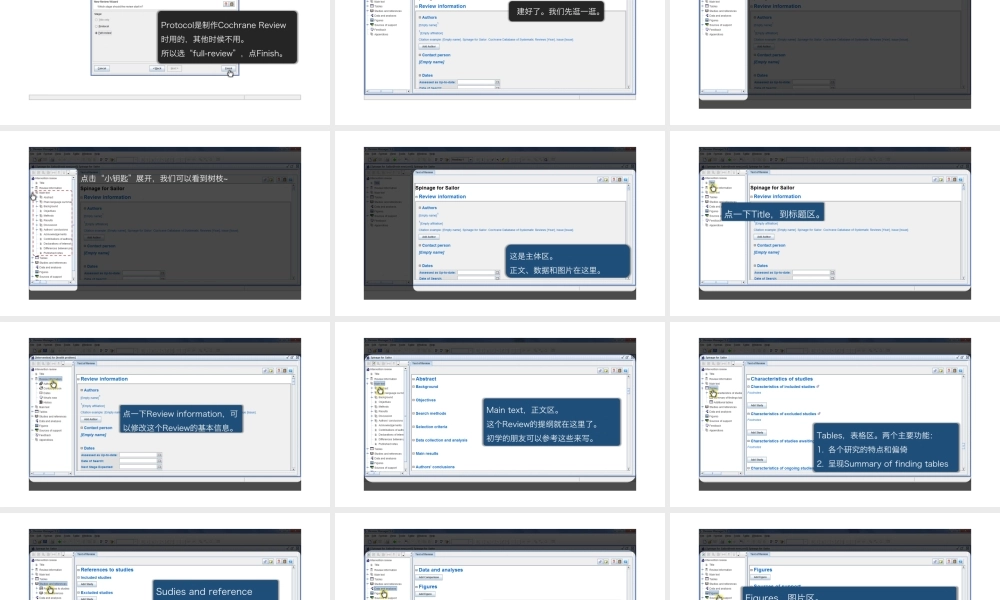Viewport: 1000px width, 600px height.
Task: Click Cancel in the New Review wizard
Action: click(x=102, y=69)
